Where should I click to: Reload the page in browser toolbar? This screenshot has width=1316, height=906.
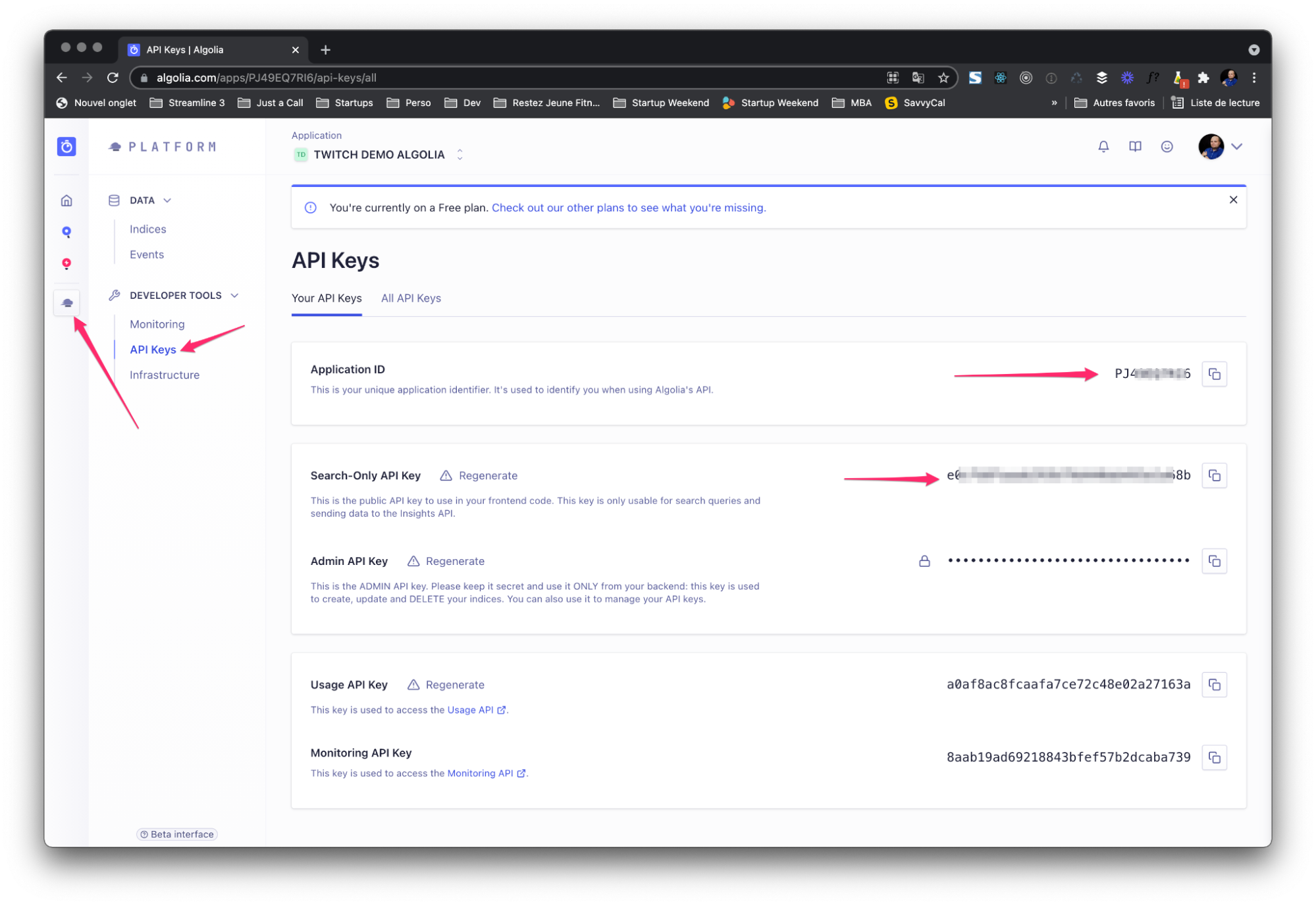(x=113, y=78)
